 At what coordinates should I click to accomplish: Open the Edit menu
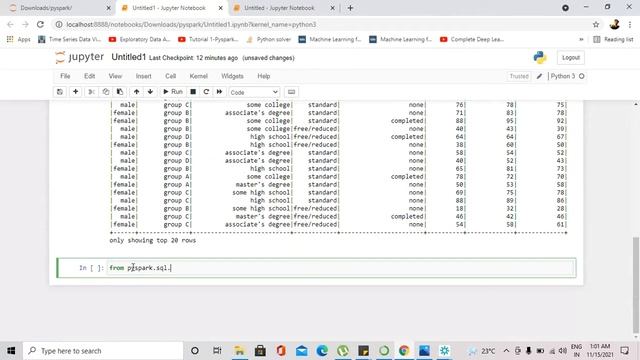[x=89, y=76]
